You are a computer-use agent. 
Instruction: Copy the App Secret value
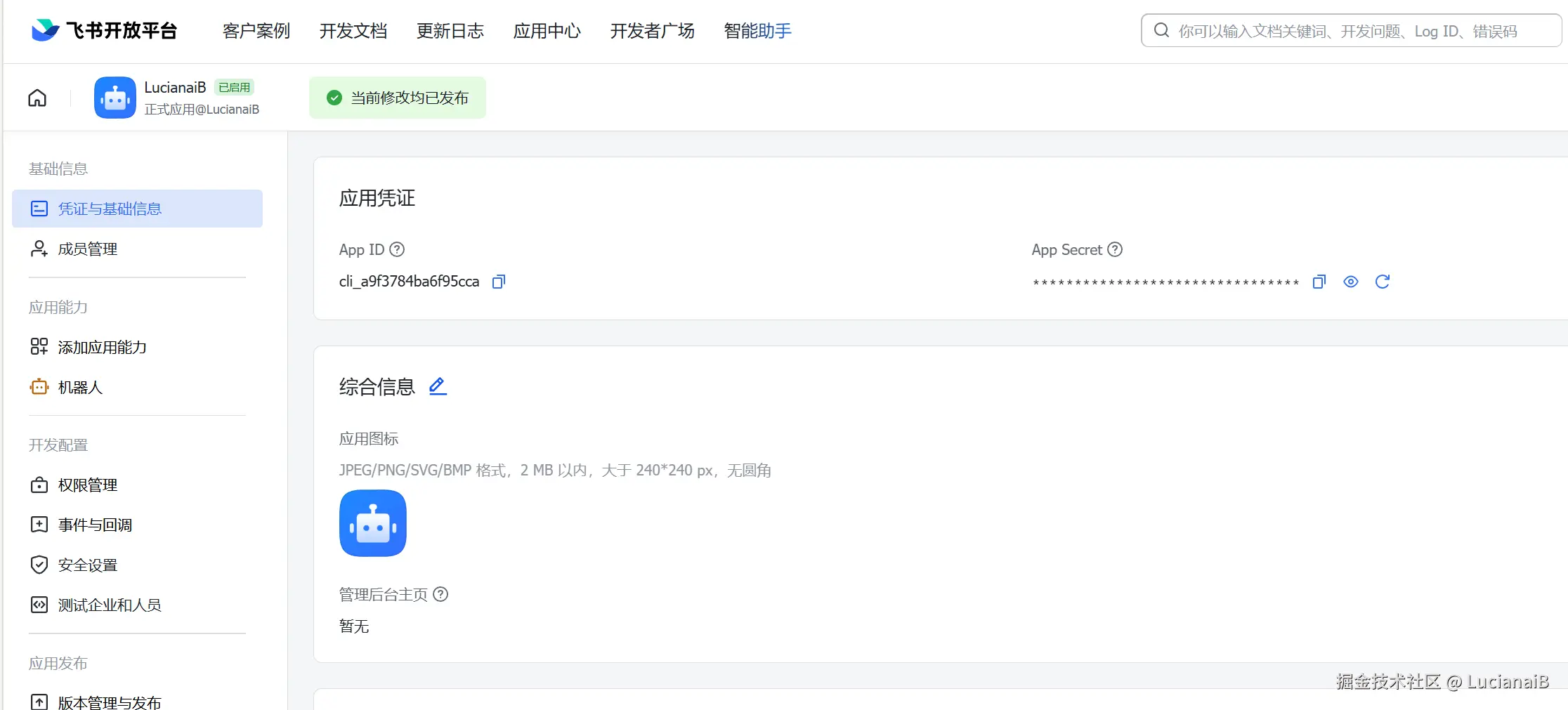coord(1319,282)
